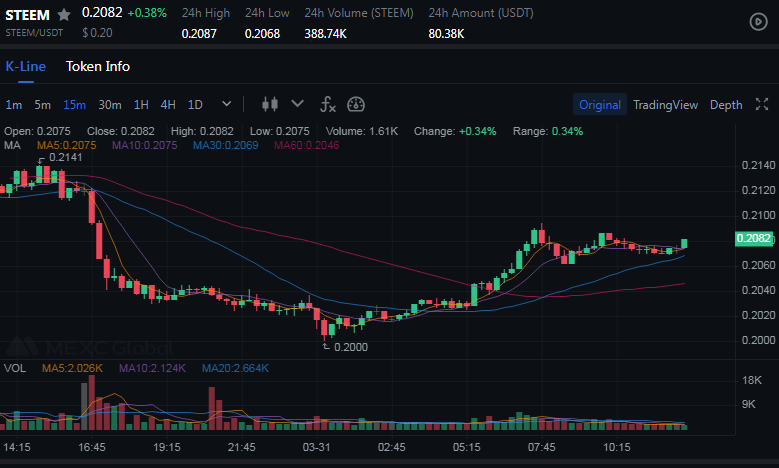The image size is (779, 468).
Task: Click the 18K volume axis label
Action: tap(752, 380)
